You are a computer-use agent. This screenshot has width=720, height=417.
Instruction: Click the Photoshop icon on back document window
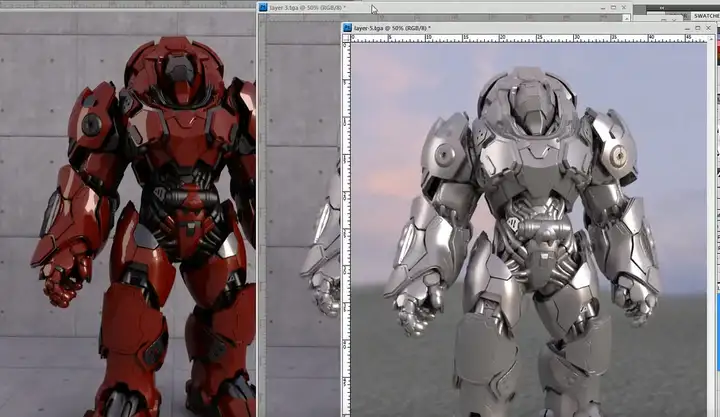coord(263,7)
